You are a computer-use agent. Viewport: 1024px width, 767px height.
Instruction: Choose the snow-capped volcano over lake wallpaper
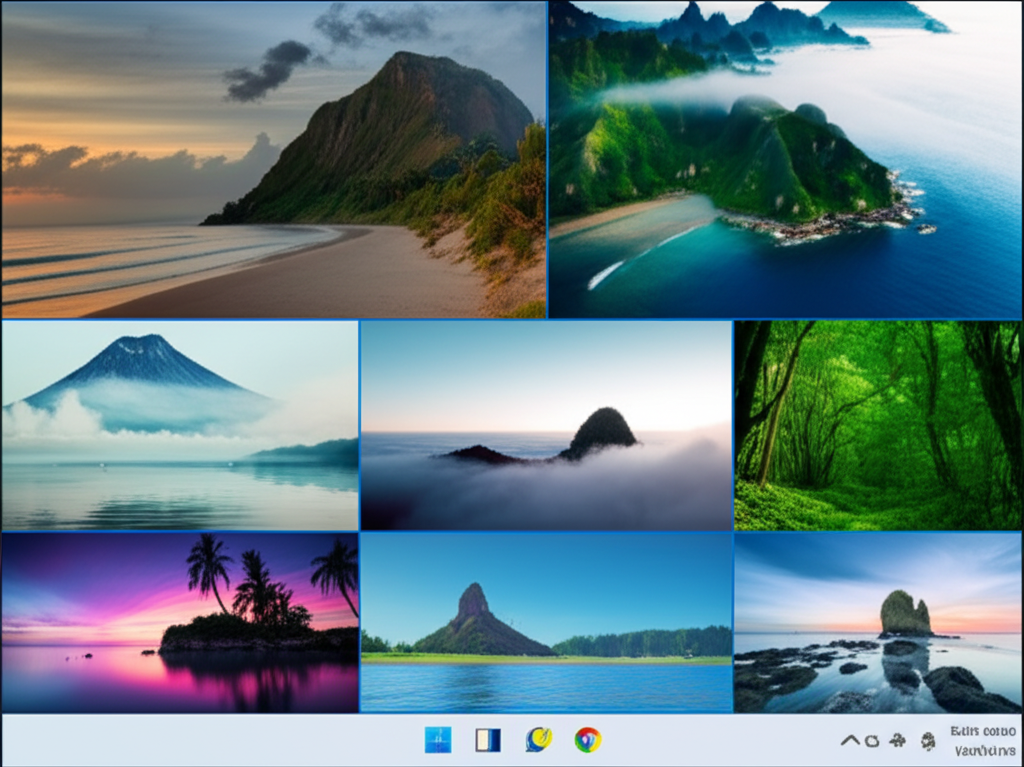(x=180, y=425)
